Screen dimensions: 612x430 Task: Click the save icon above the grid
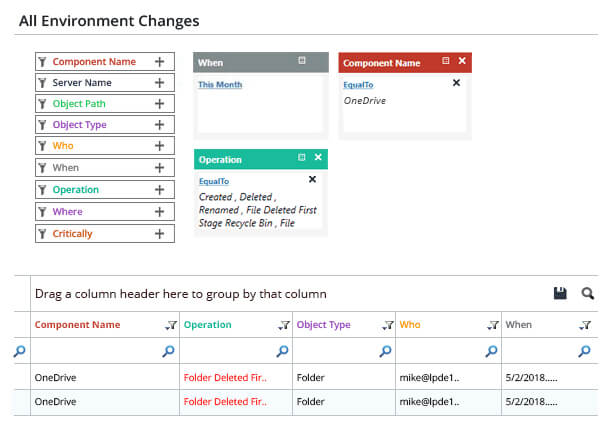[x=560, y=293]
